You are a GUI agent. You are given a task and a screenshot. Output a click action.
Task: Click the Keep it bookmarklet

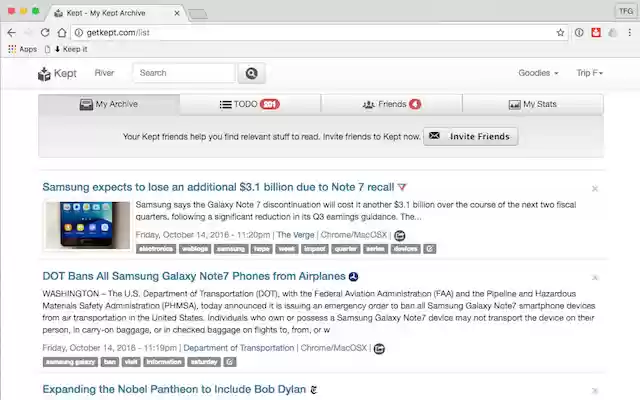coord(71,49)
